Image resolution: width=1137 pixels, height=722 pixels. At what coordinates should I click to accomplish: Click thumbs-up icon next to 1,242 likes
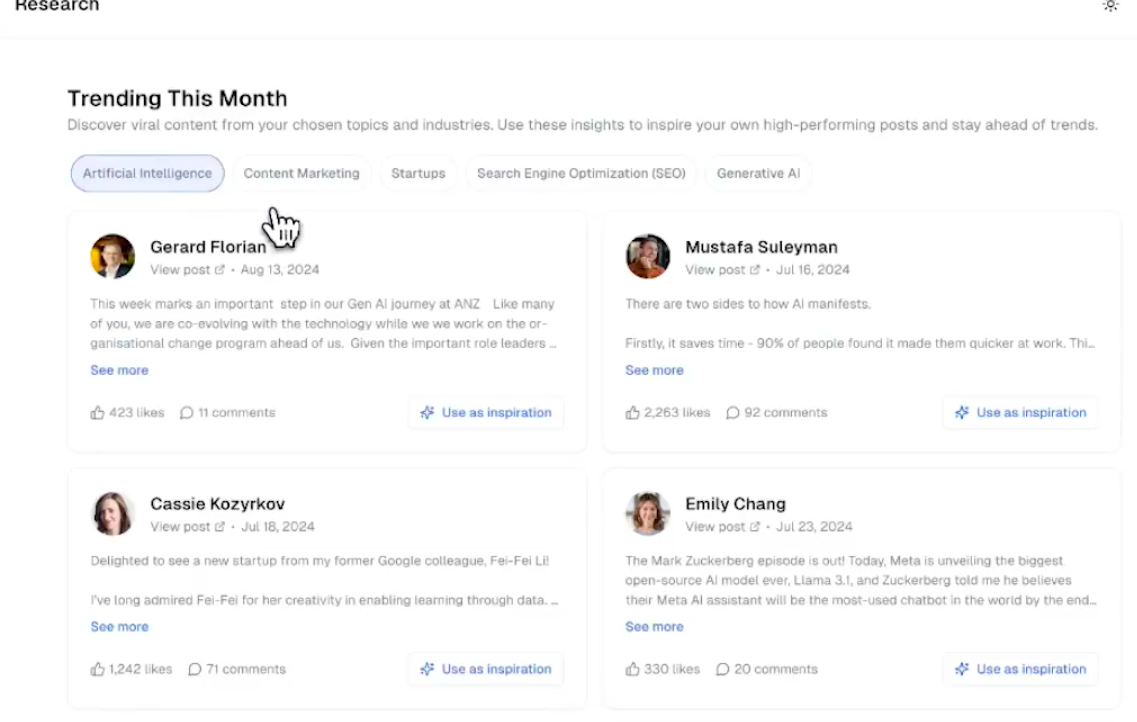[97, 669]
